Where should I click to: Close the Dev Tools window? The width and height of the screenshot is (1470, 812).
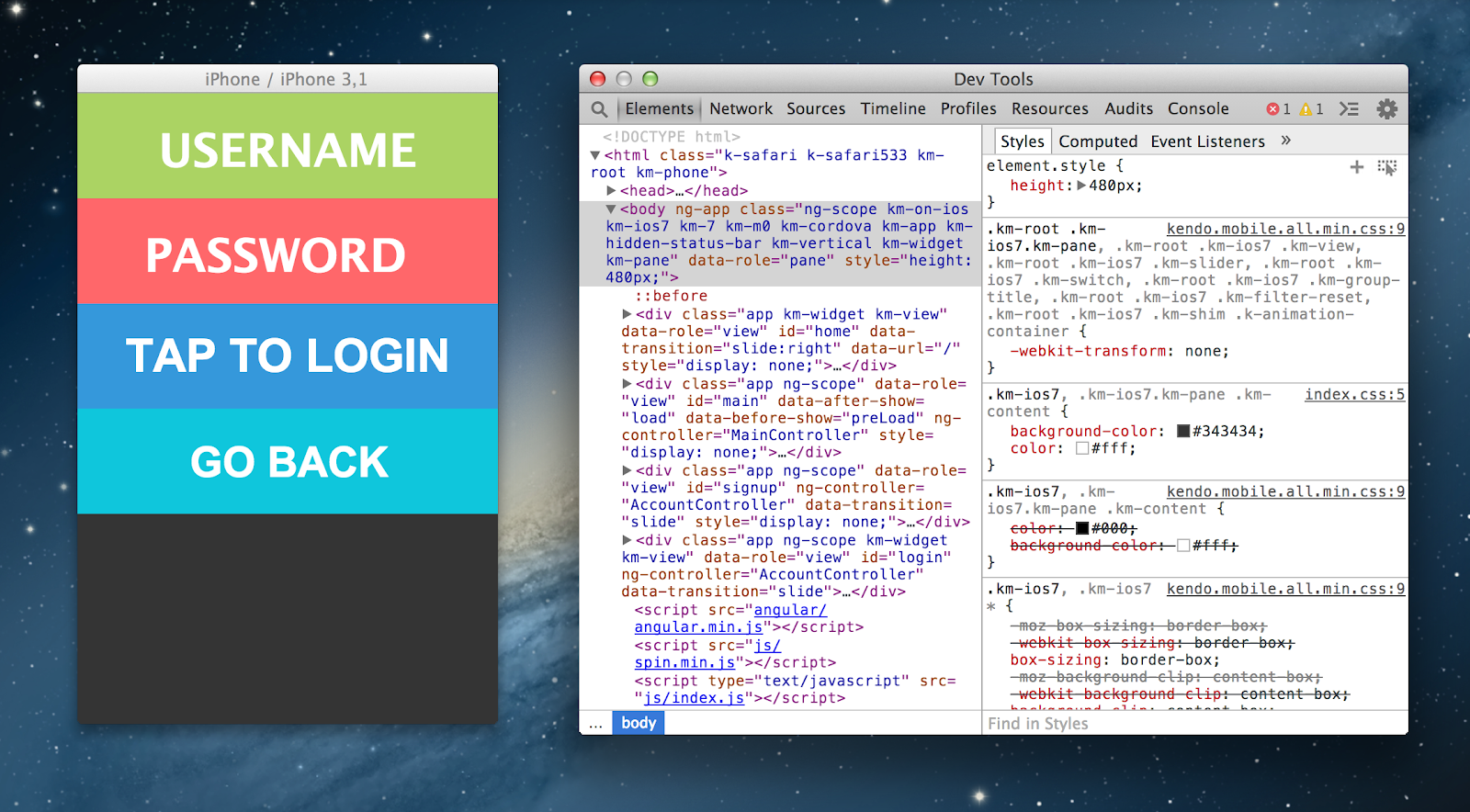(x=598, y=79)
